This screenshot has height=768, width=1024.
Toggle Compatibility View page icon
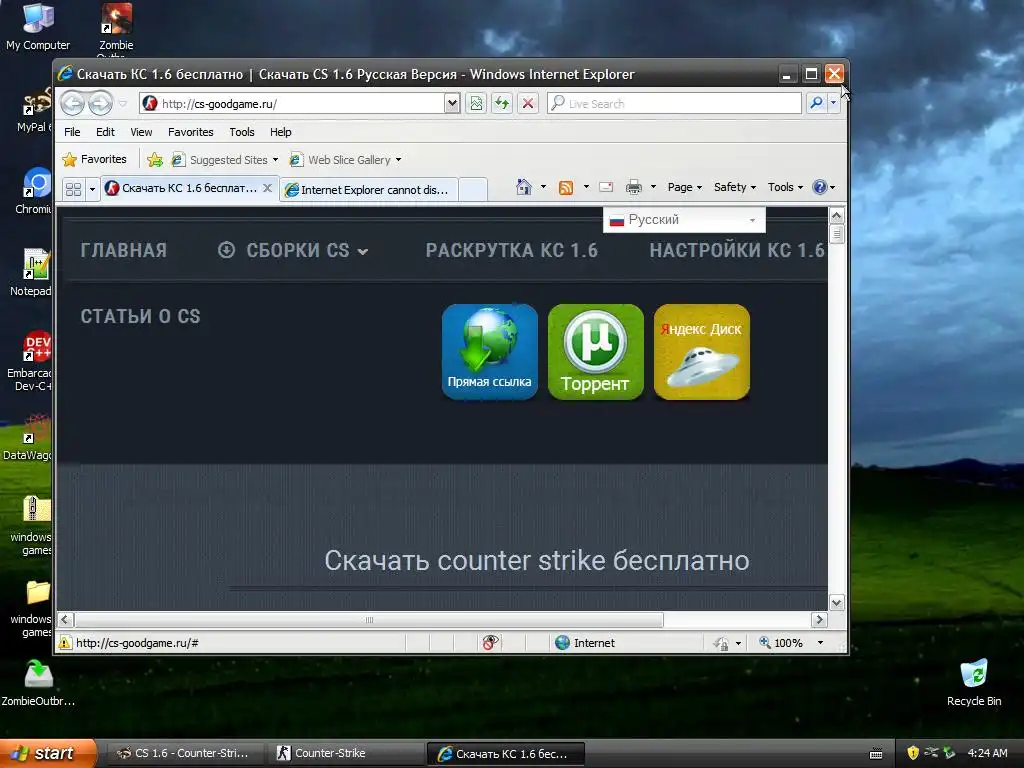(x=476, y=103)
